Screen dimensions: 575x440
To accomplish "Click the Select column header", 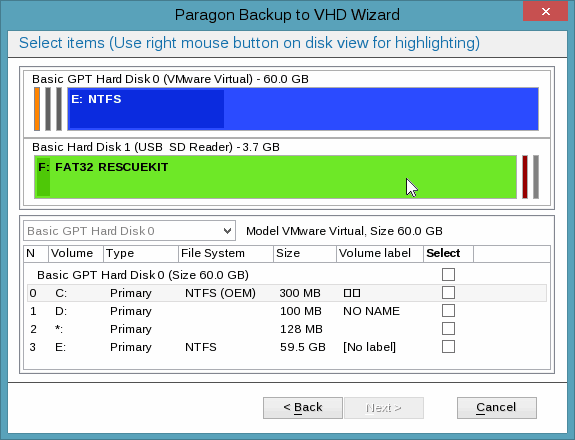I will [x=448, y=253].
